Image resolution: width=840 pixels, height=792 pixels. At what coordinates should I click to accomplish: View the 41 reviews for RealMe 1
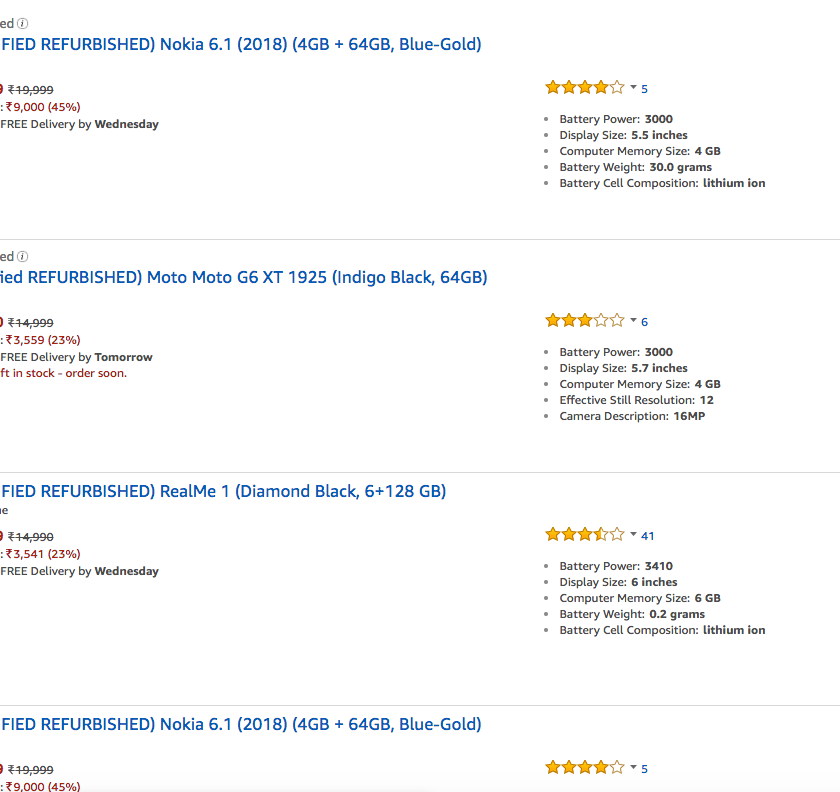pyautogui.click(x=648, y=535)
